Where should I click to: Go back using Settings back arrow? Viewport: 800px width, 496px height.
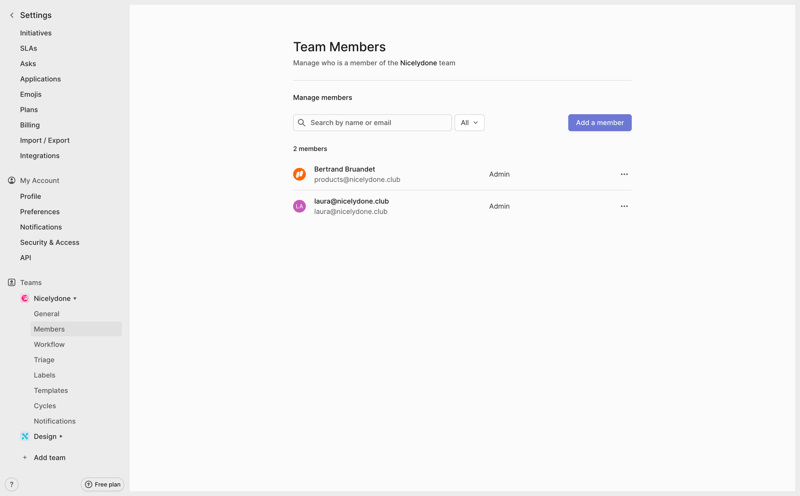click(x=12, y=15)
